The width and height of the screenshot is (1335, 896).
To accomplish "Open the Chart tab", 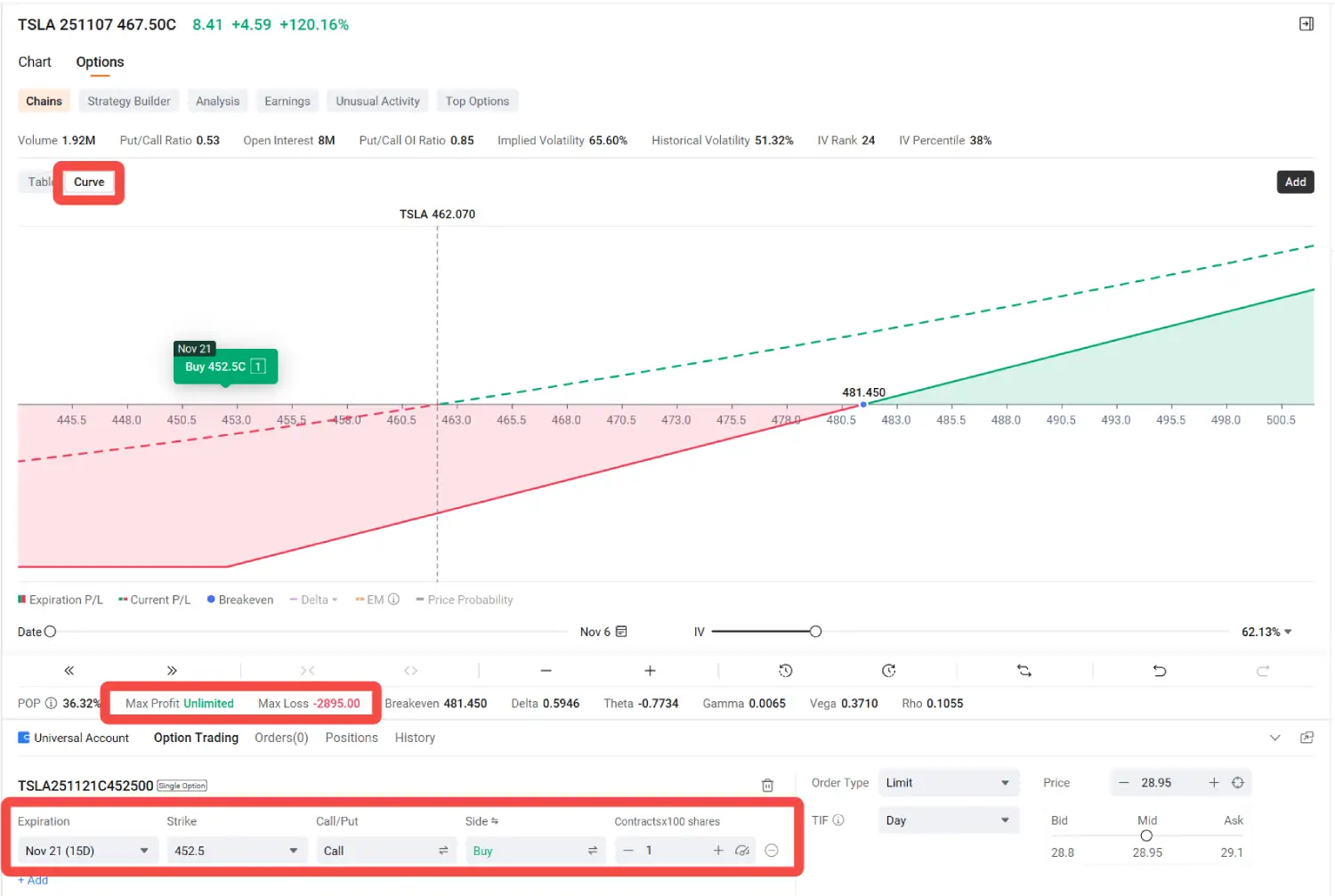I will pyautogui.click(x=35, y=61).
